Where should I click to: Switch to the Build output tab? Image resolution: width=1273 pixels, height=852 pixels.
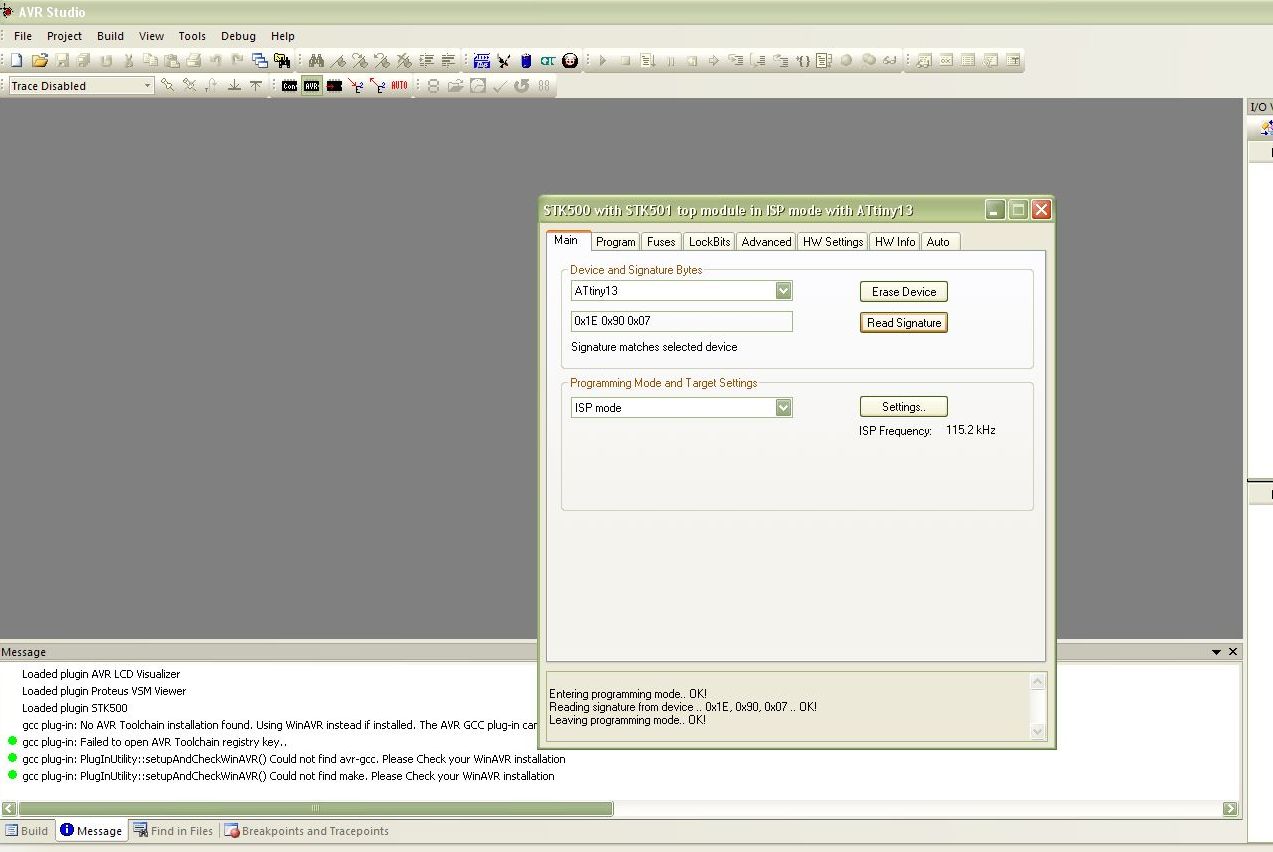[x=27, y=831]
